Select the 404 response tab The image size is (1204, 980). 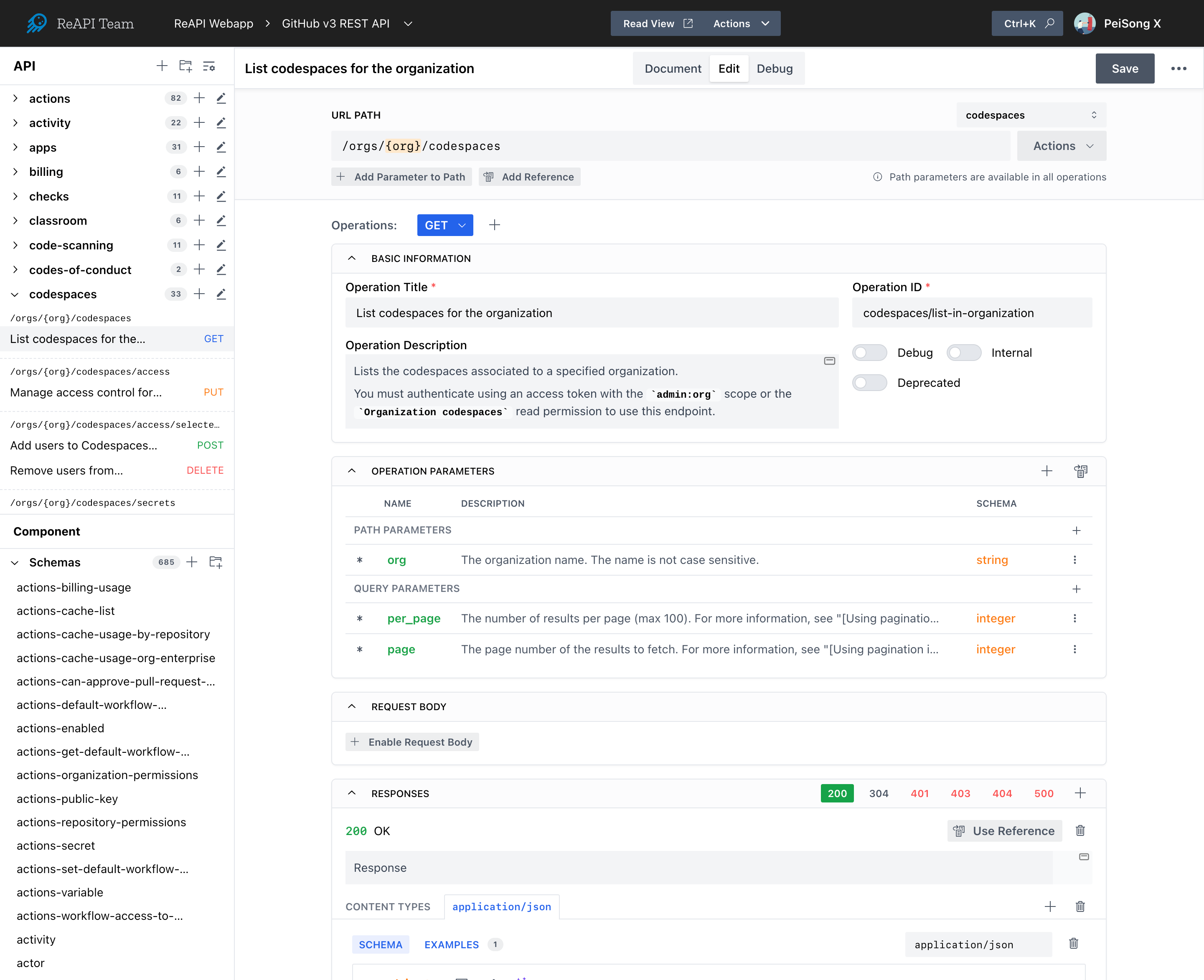pos(1002,793)
